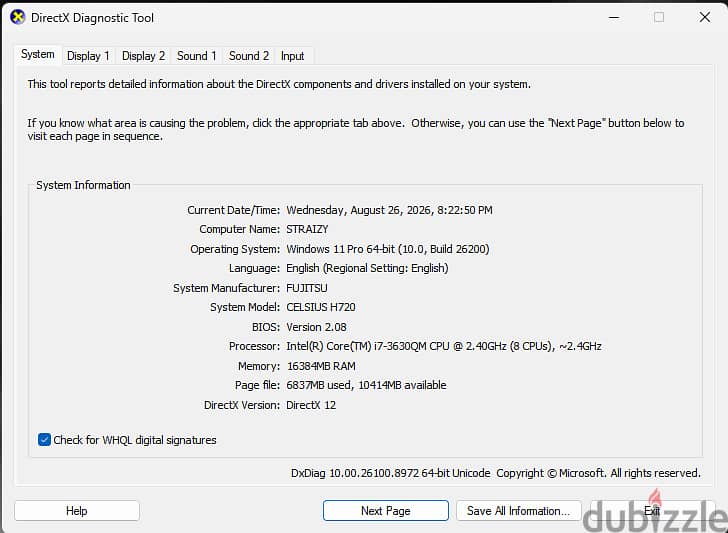Click the English language value

click(367, 268)
